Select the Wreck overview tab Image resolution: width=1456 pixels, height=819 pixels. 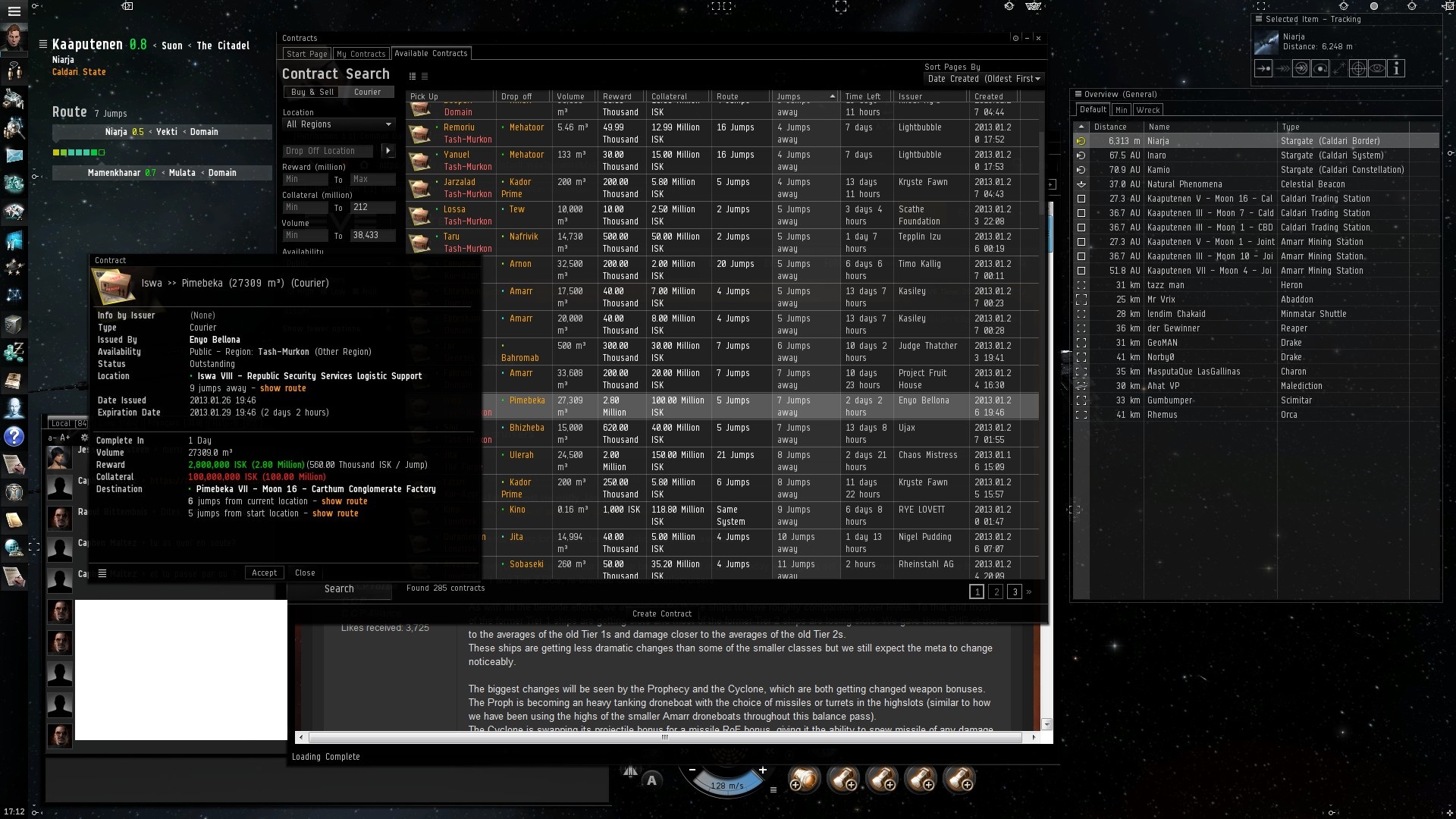pyautogui.click(x=1147, y=110)
